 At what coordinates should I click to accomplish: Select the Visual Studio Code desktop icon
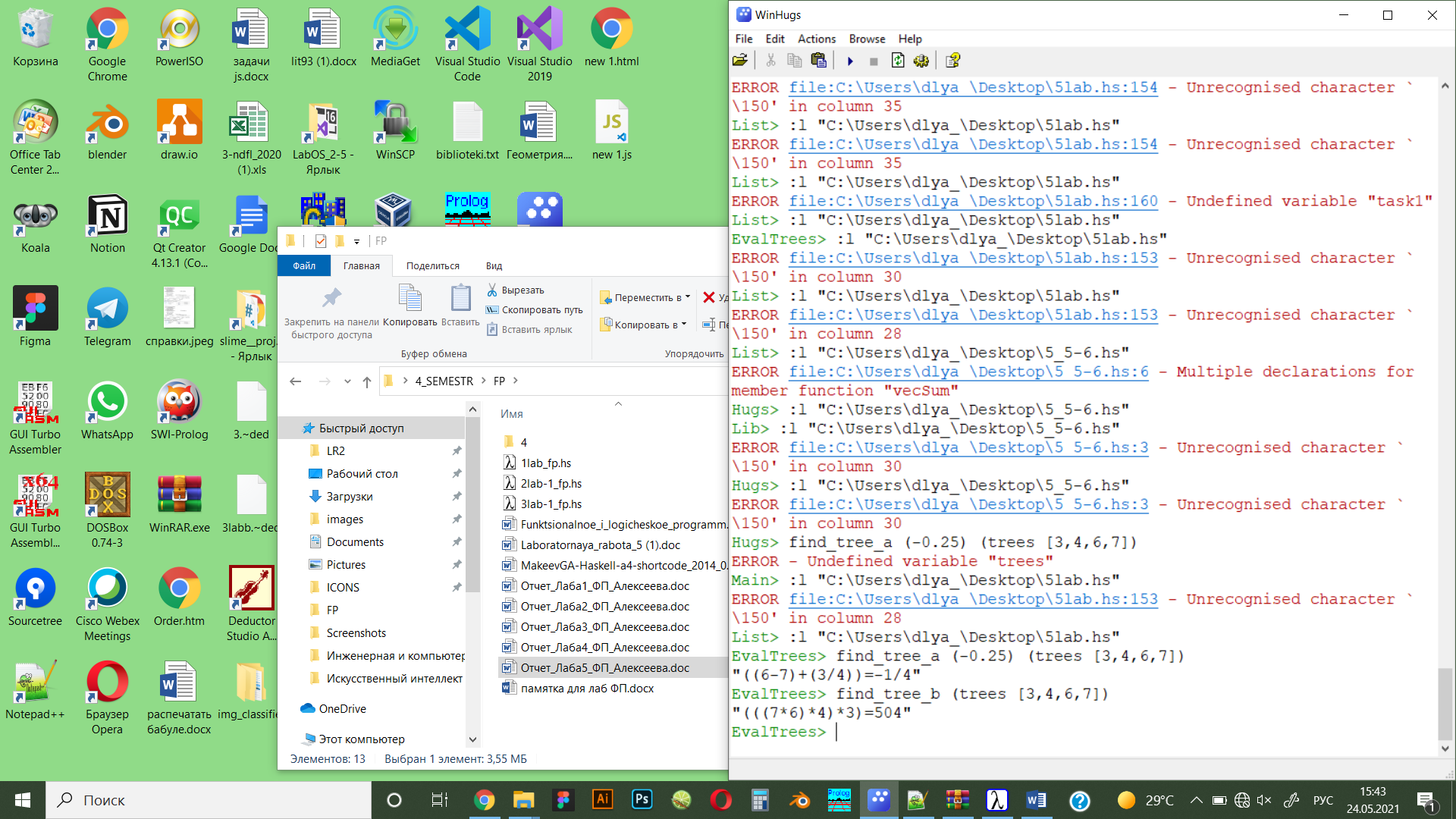[467, 45]
